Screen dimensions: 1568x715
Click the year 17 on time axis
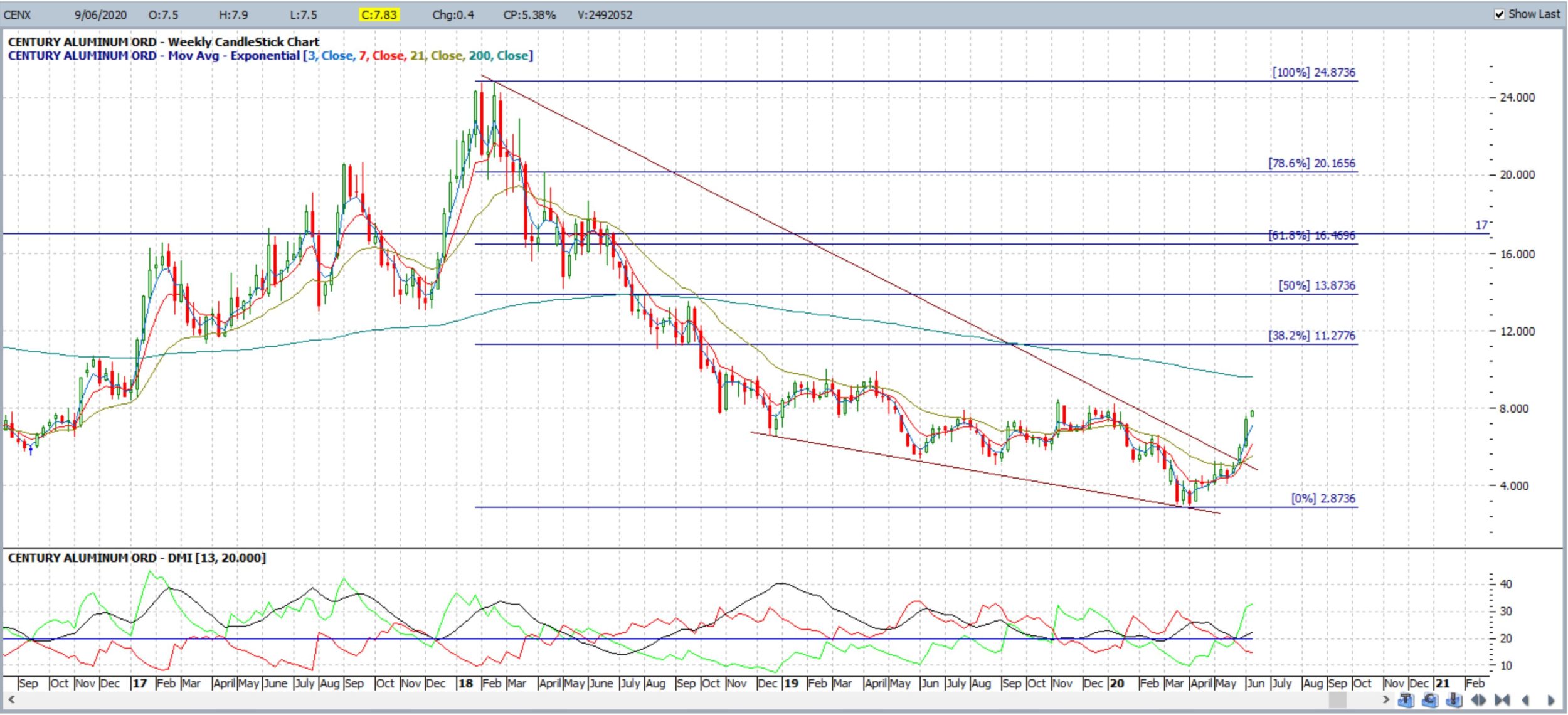pyautogui.click(x=139, y=683)
